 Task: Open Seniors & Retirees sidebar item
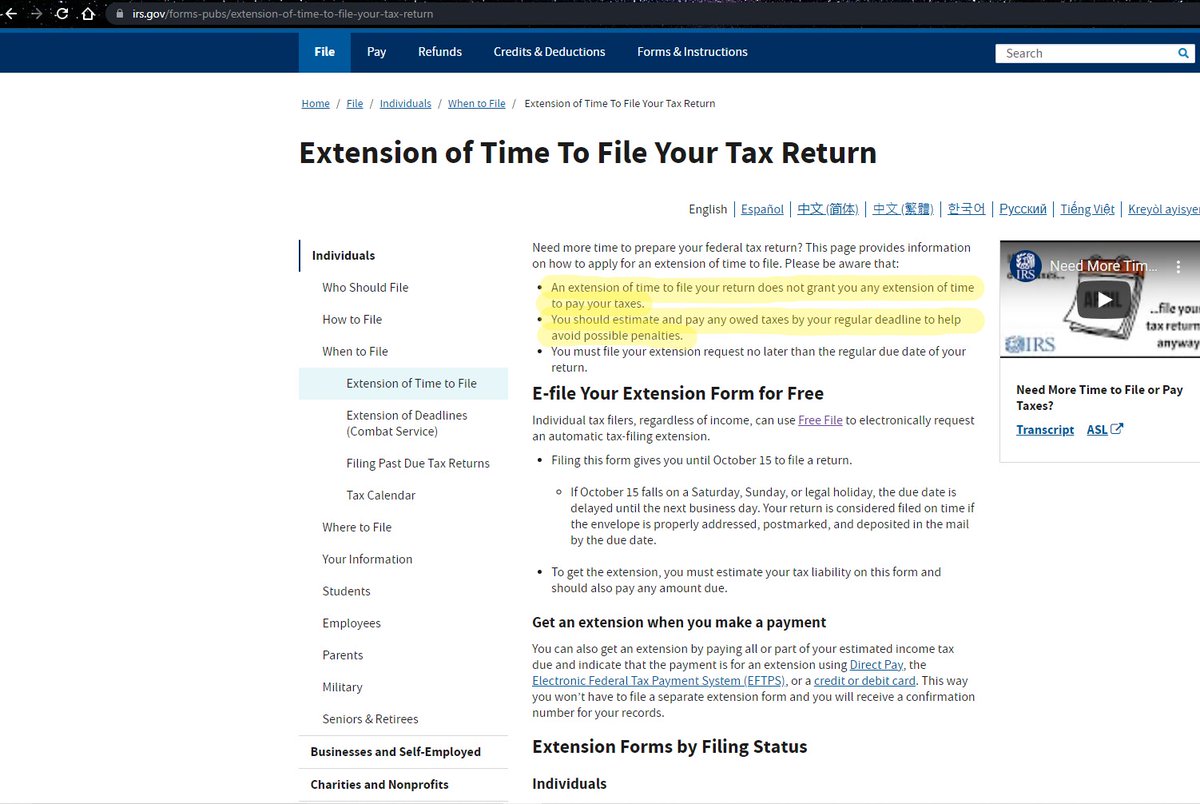click(370, 719)
